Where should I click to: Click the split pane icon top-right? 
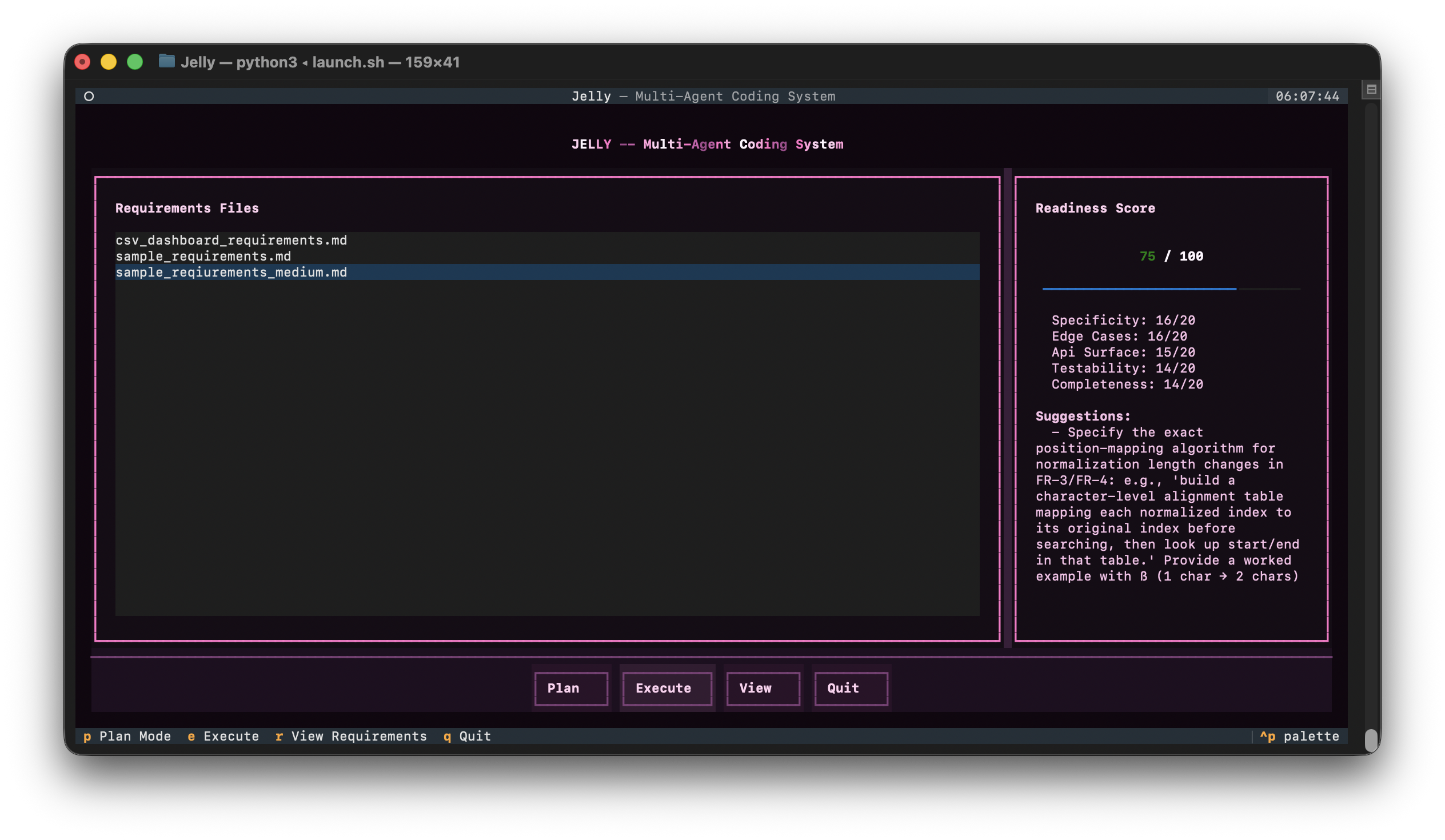tap(1371, 90)
